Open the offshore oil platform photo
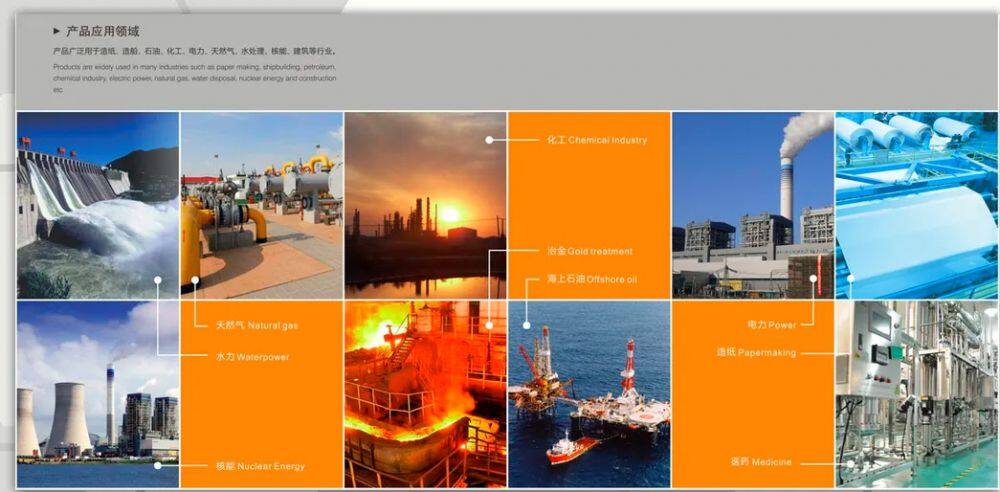 point(588,394)
